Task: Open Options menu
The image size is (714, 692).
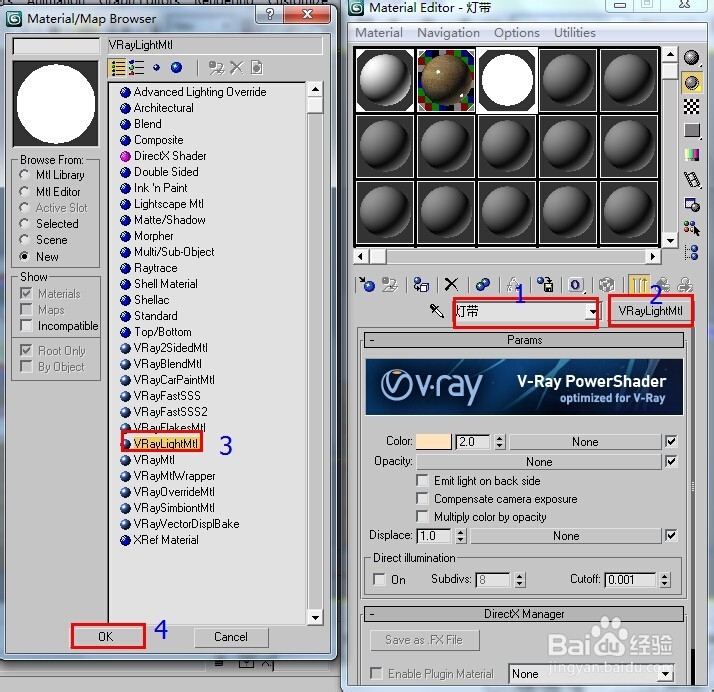Action: [517, 33]
